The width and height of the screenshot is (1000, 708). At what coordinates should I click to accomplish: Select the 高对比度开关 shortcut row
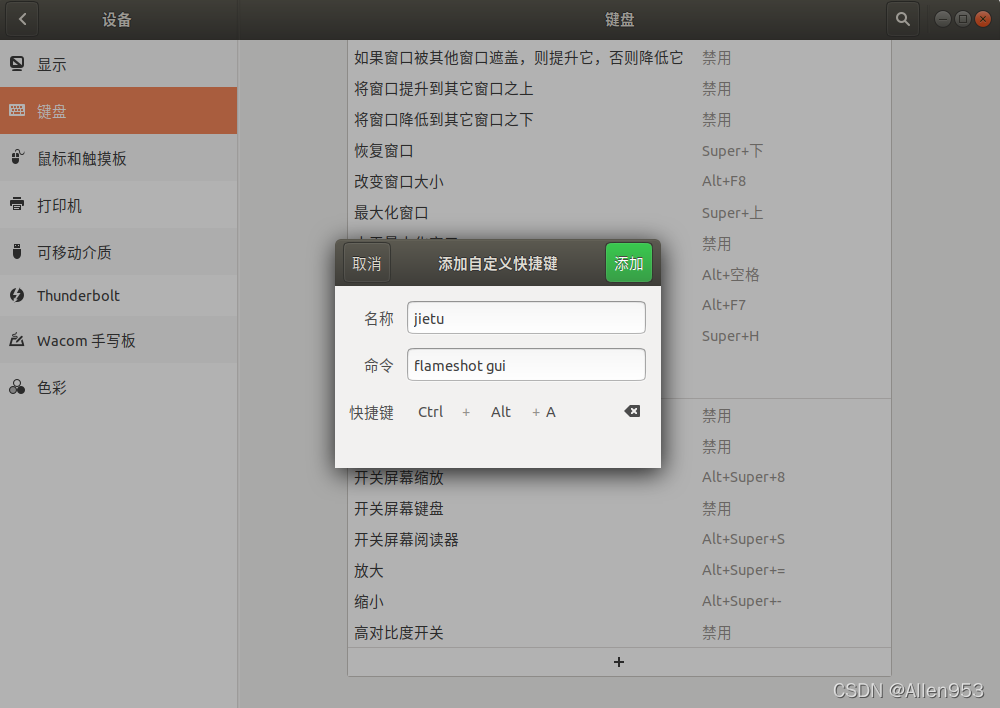618,632
